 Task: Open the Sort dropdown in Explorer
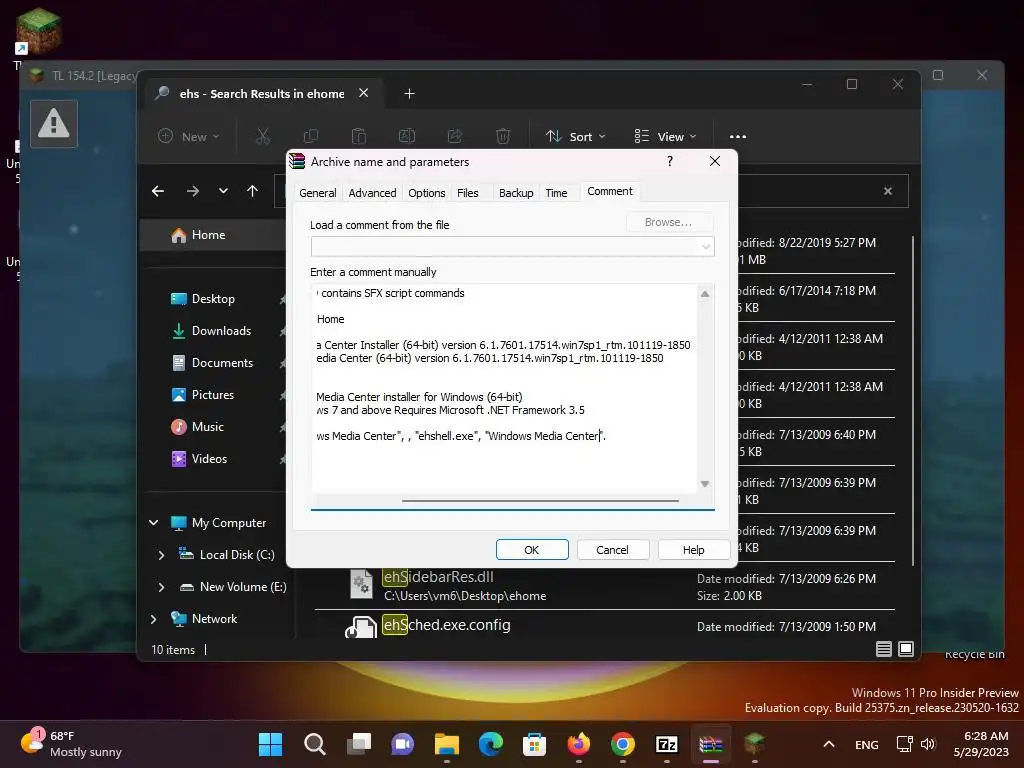(575, 136)
